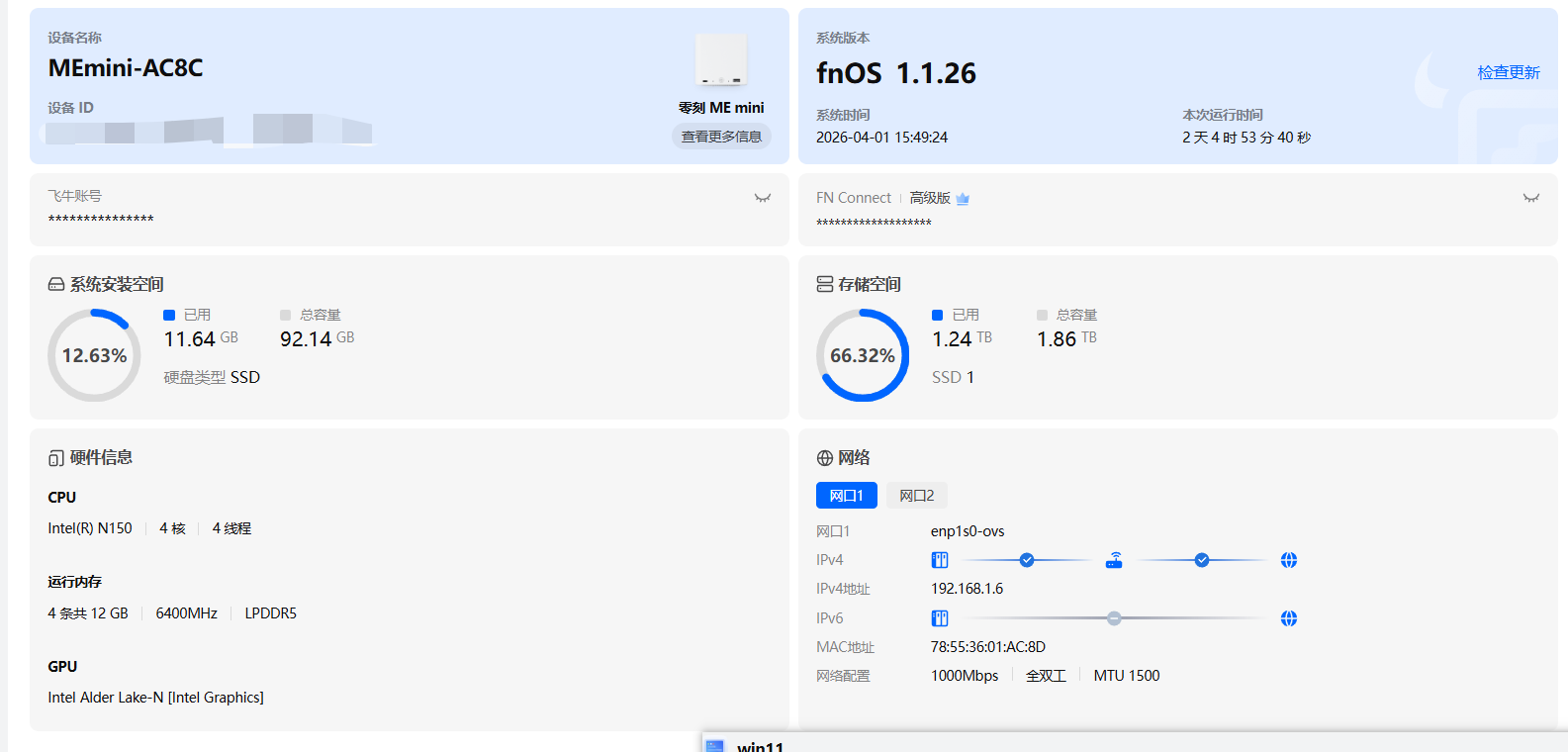Click the 1.86 TB total storage value
This screenshot has width=1568, height=752.
(1066, 339)
